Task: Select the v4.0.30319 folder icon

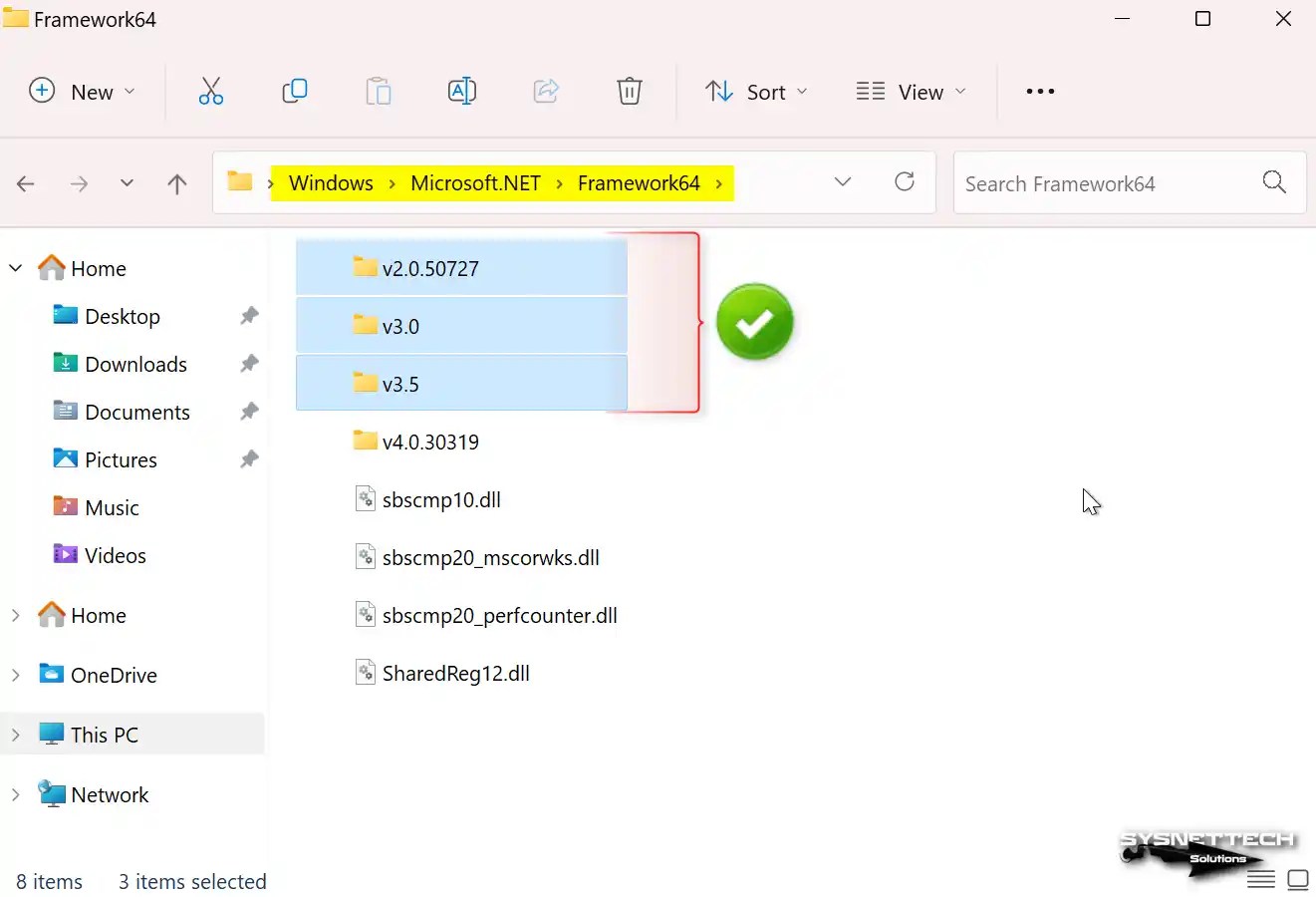Action: (x=366, y=441)
